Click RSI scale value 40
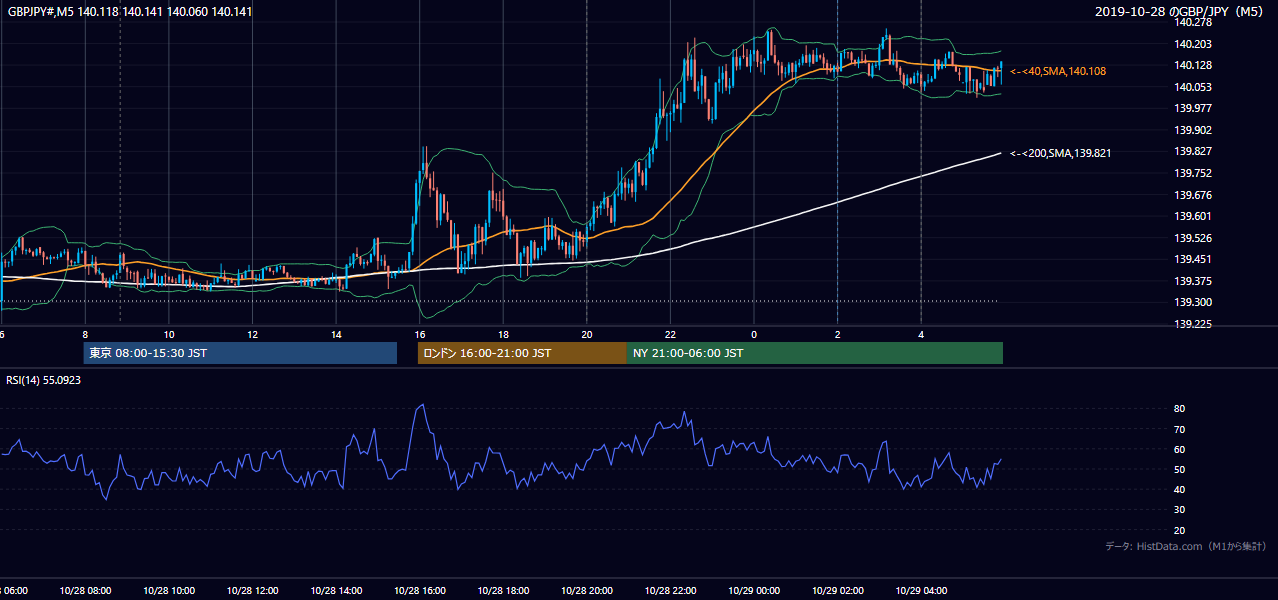The image size is (1278, 600). pos(1180,489)
